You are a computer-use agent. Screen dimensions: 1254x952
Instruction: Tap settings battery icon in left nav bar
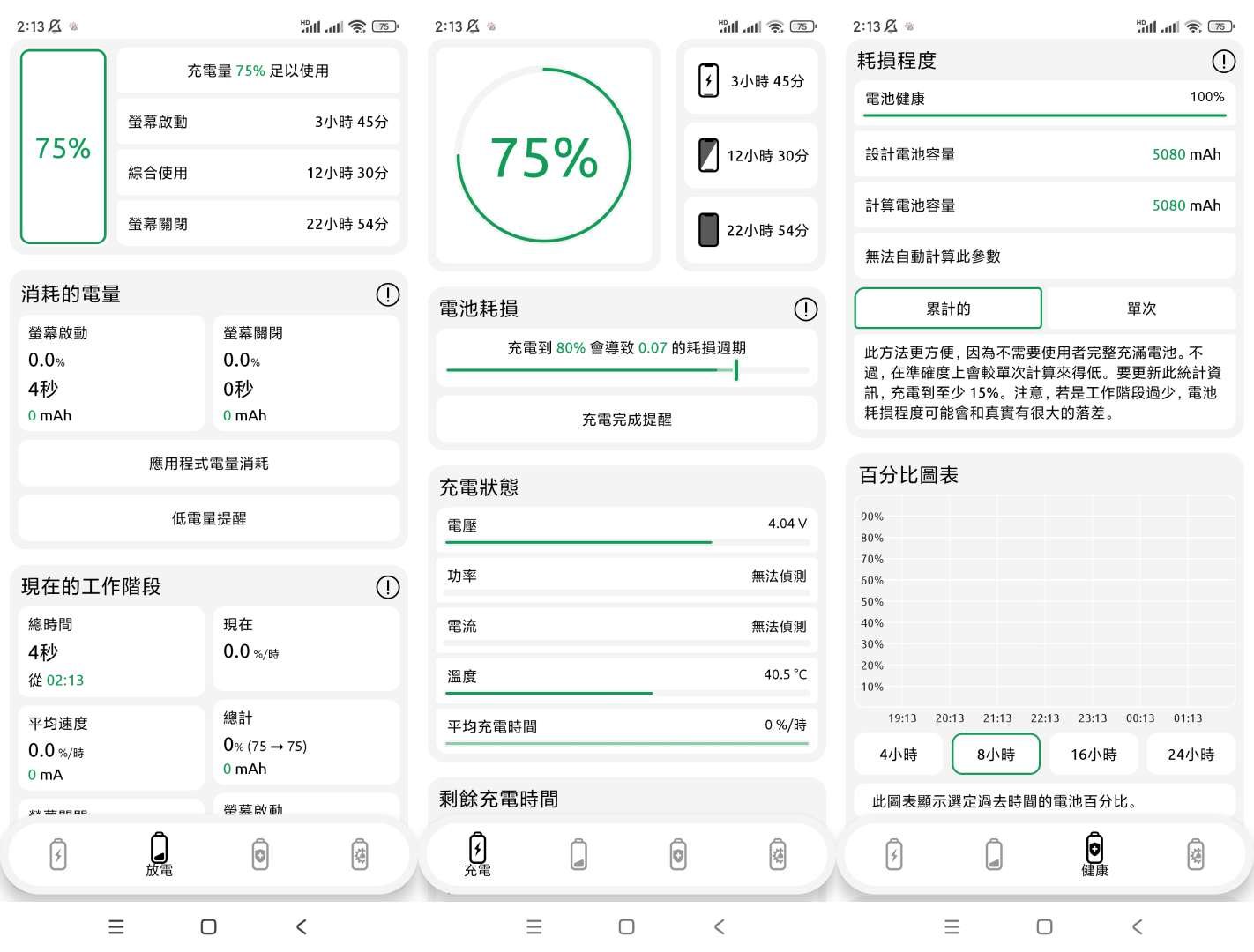360,854
